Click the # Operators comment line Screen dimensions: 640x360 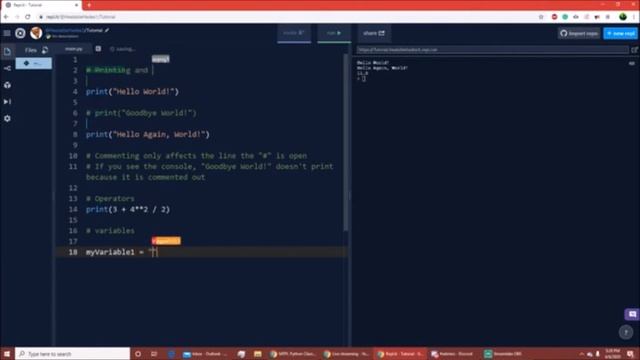coord(110,199)
